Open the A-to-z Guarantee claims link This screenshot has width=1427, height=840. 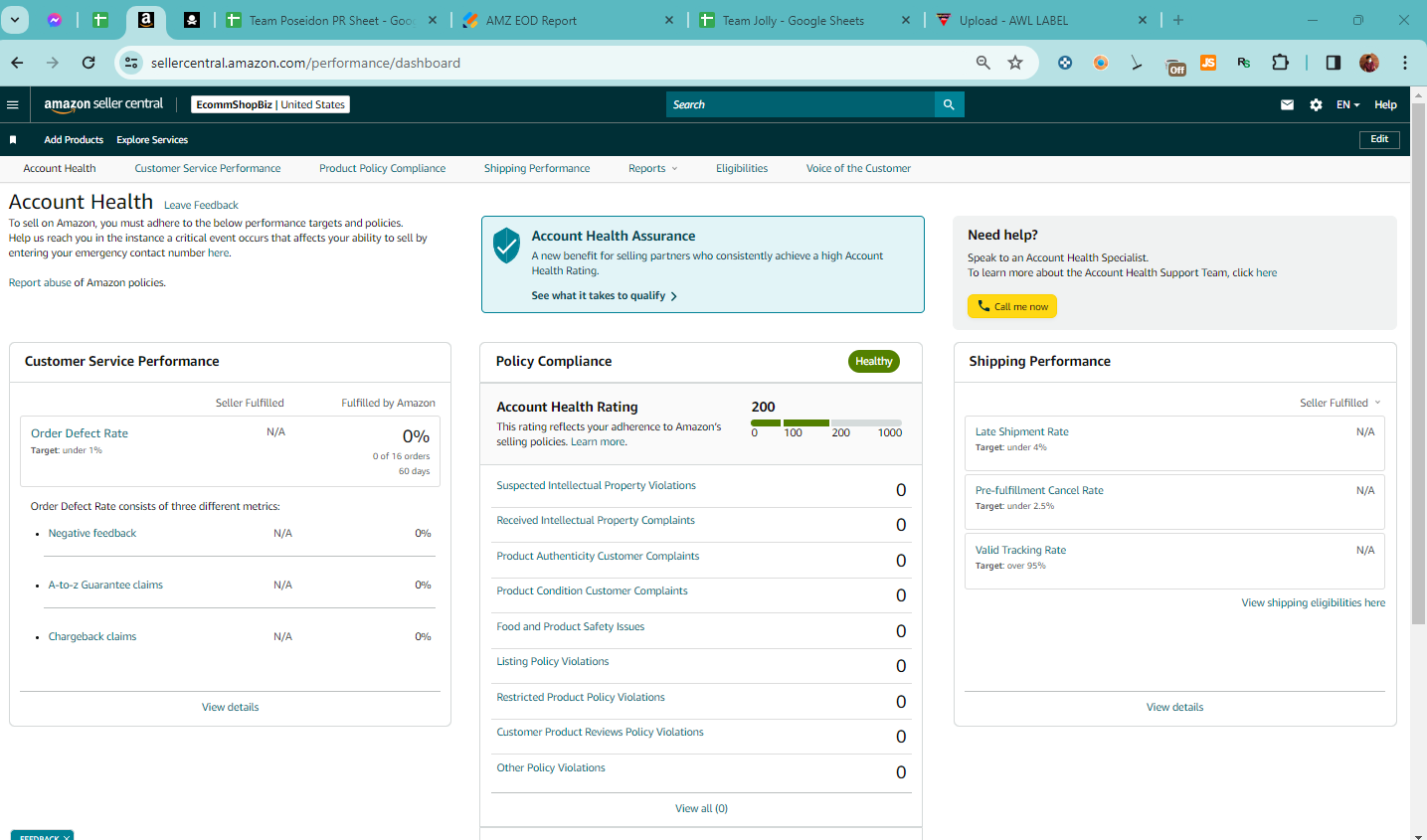click(x=105, y=586)
